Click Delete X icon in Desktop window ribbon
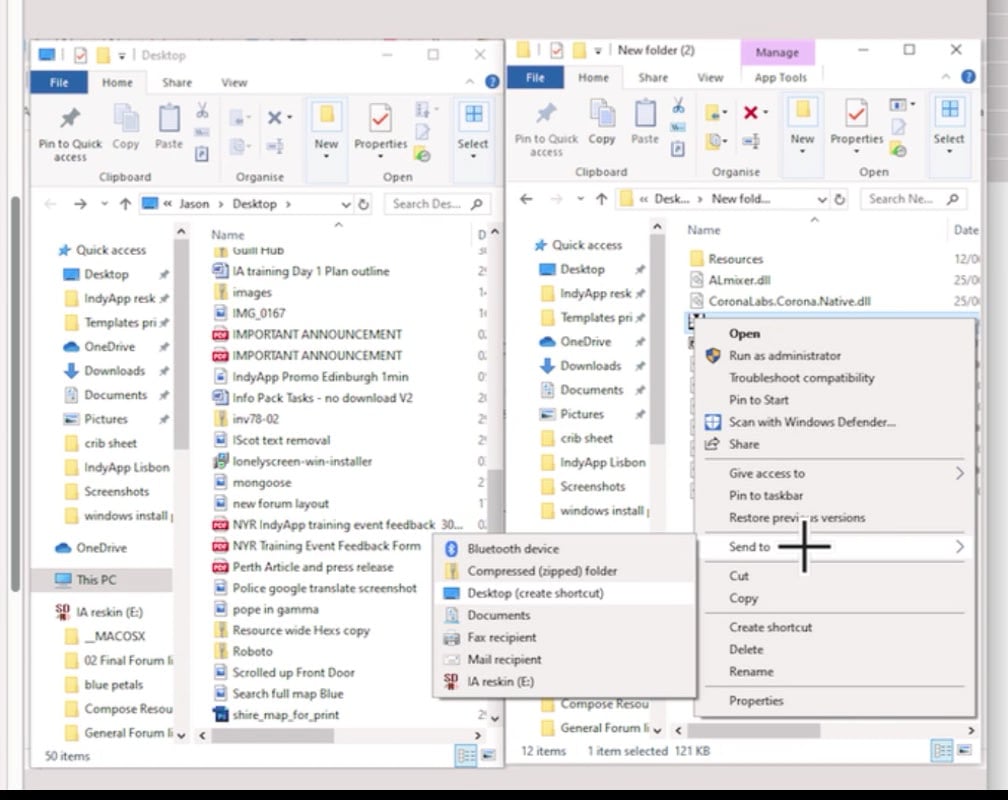 click(274, 117)
